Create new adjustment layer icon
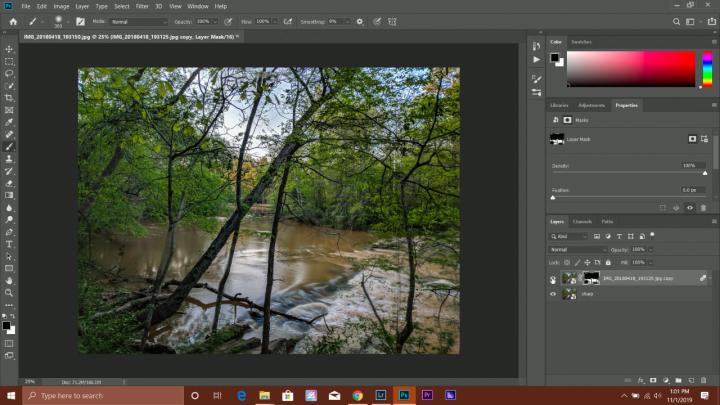 [x=666, y=380]
